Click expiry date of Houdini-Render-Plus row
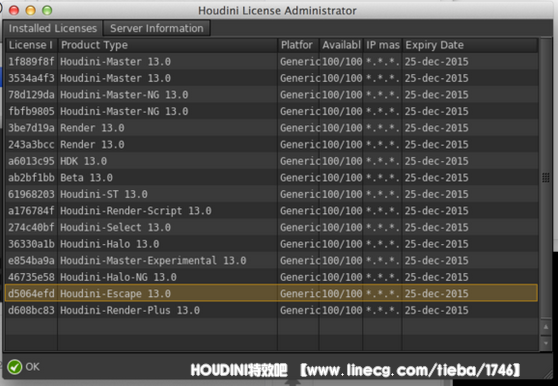This screenshot has width=558, height=387. click(437, 310)
